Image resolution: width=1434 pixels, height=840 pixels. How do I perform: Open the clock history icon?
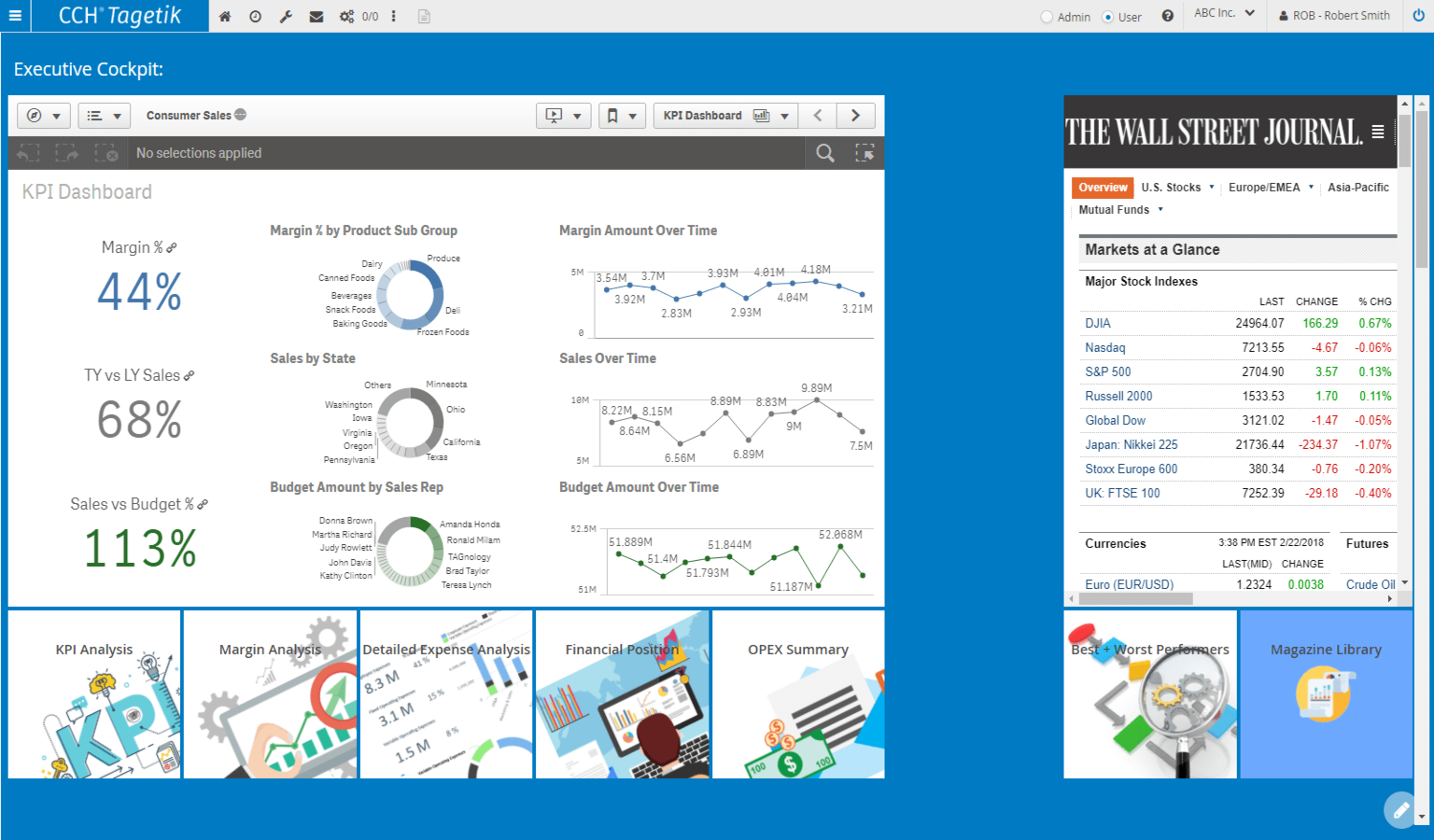[x=255, y=17]
